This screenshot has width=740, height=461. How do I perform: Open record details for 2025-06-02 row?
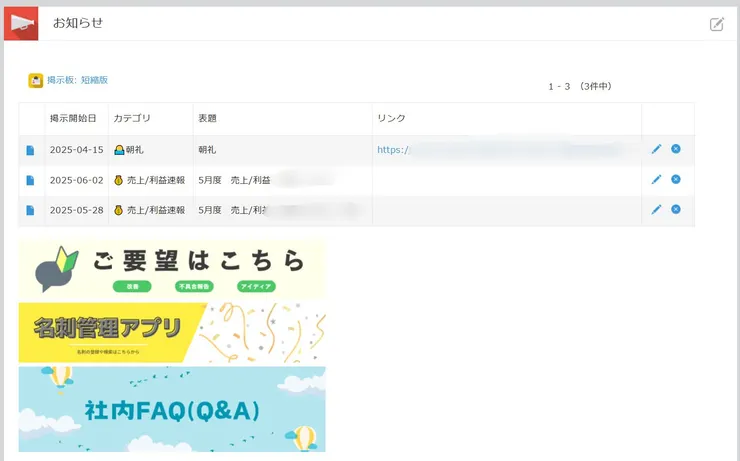tap(30, 180)
